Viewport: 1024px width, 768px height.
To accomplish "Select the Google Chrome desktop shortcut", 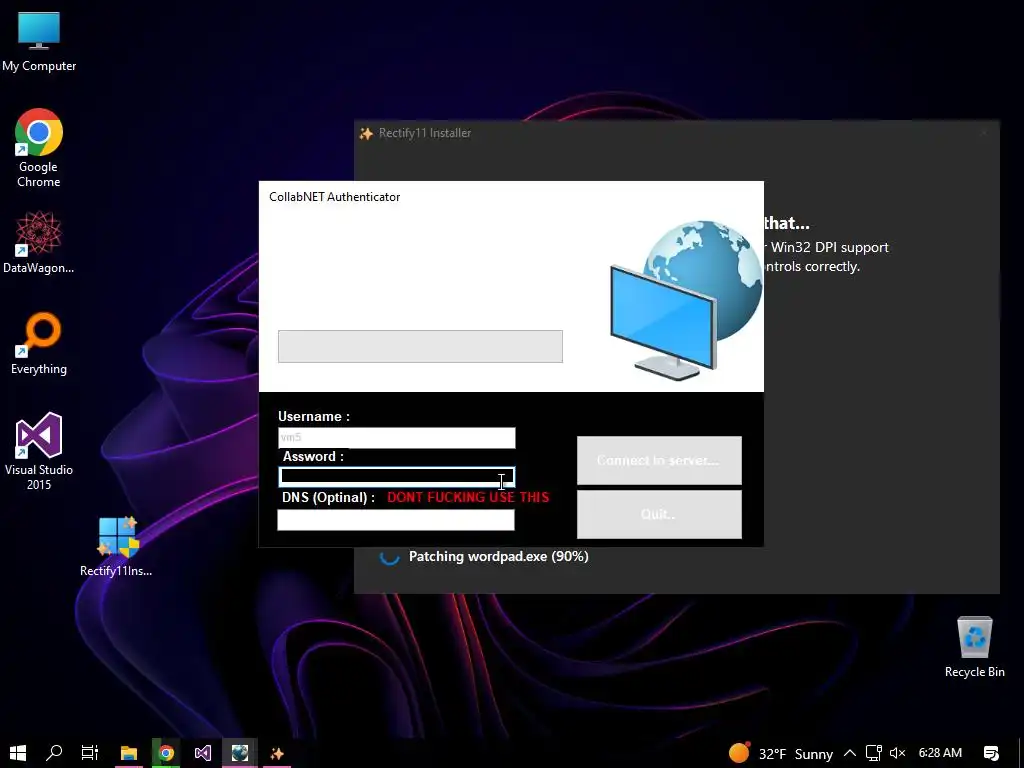I will 39,148.
